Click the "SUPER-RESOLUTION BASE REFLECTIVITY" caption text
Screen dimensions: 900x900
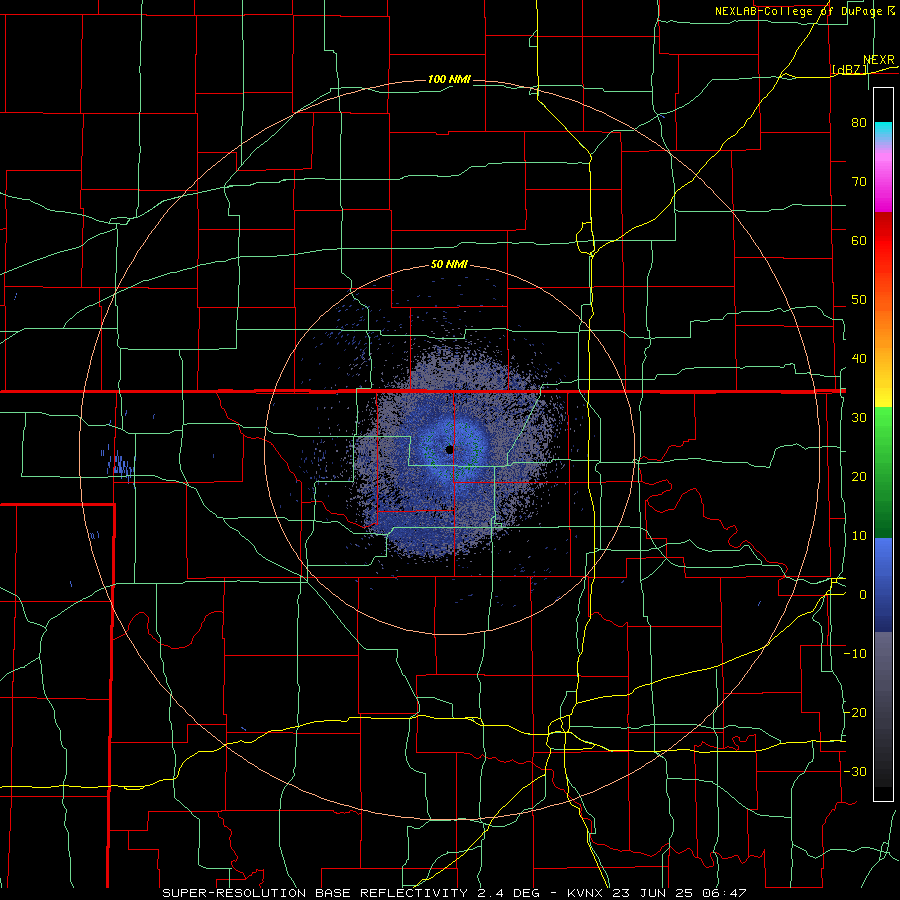pyautogui.click(x=315, y=893)
